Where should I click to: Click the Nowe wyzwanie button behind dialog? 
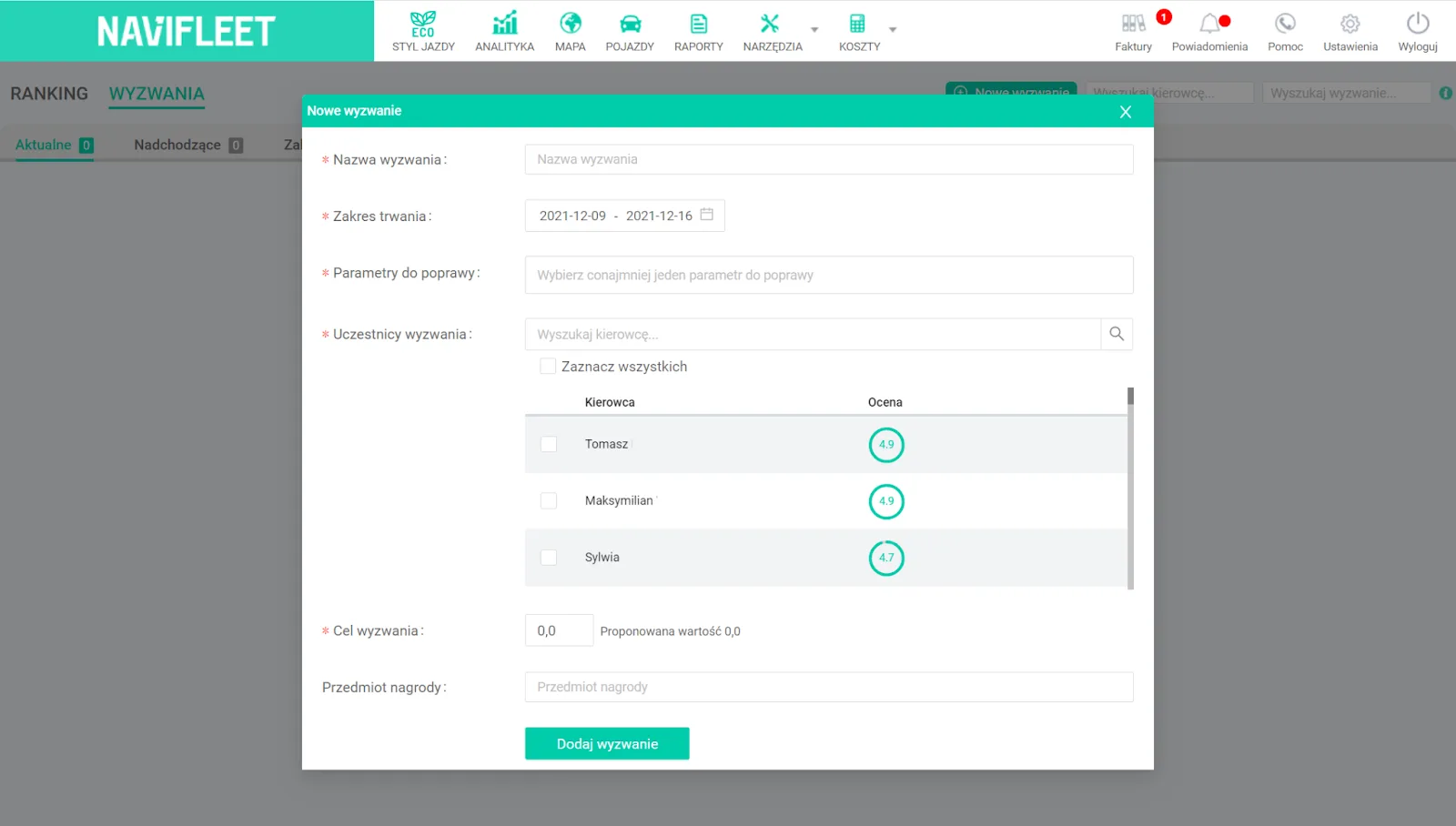click(1011, 88)
